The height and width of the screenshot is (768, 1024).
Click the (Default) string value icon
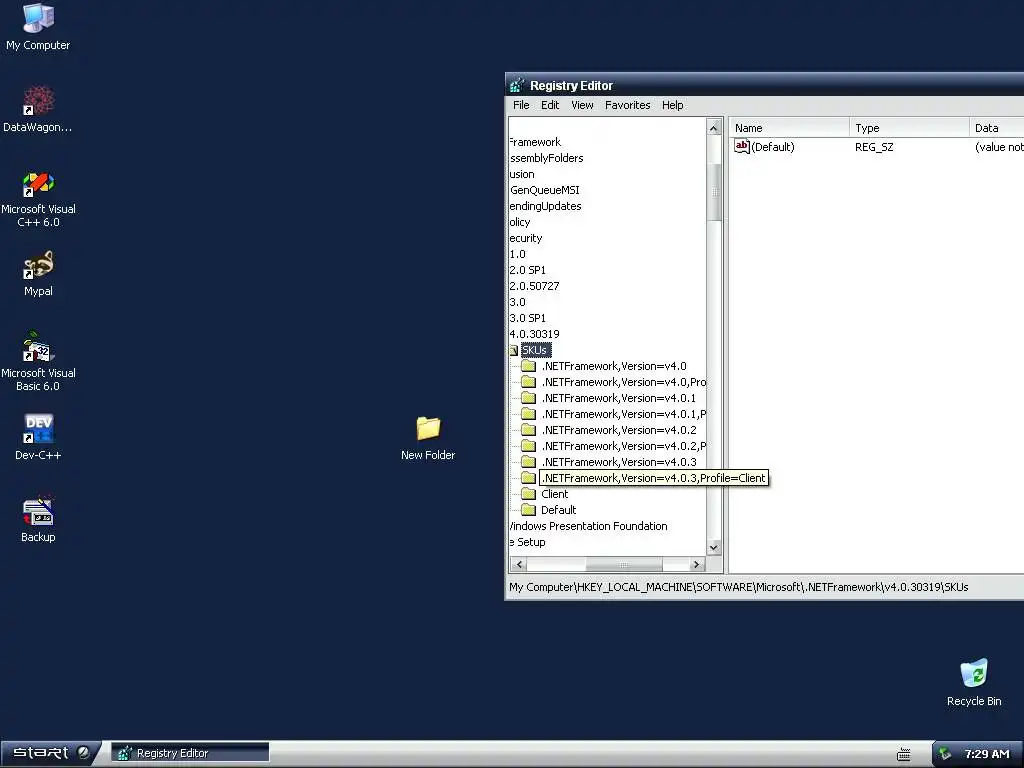point(741,146)
